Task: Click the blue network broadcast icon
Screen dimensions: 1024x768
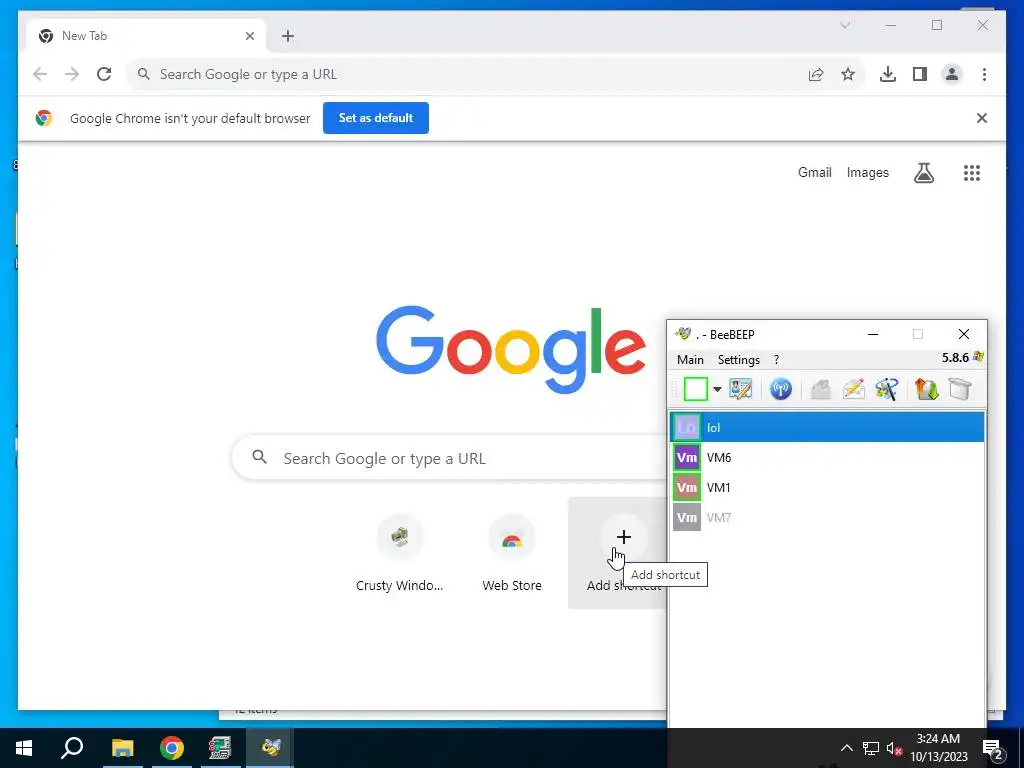Action: (x=780, y=389)
